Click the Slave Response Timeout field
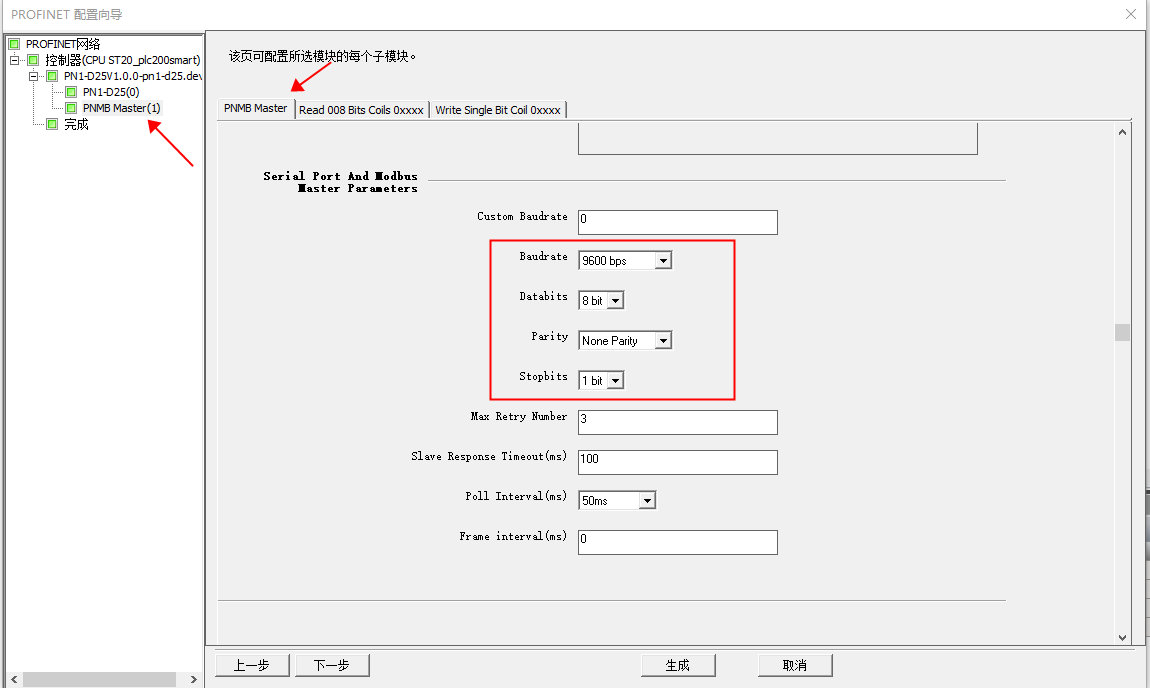The width and height of the screenshot is (1150, 688). click(x=677, y=462)
